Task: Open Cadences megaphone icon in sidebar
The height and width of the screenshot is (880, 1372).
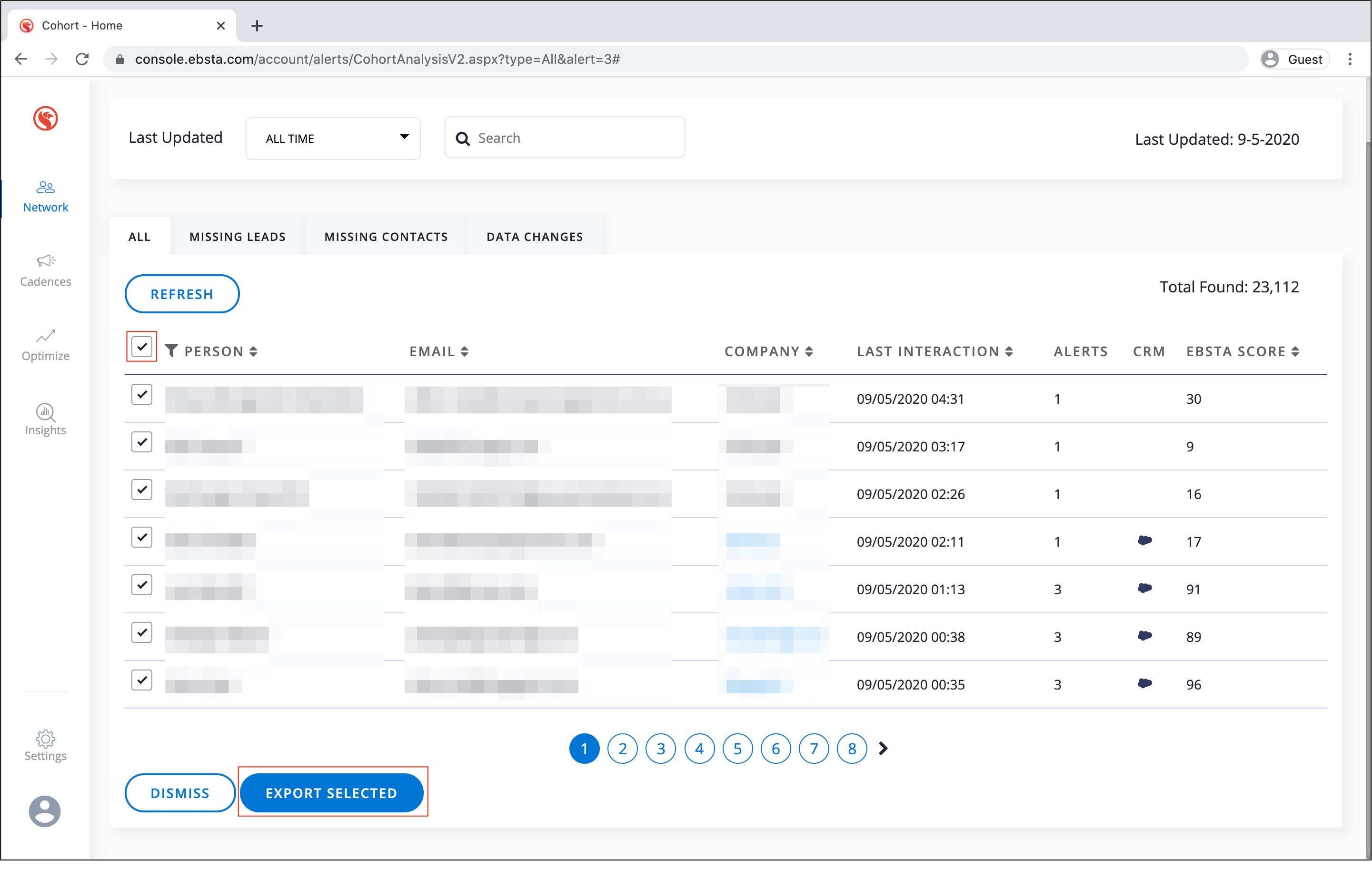Action: (45, 261)
